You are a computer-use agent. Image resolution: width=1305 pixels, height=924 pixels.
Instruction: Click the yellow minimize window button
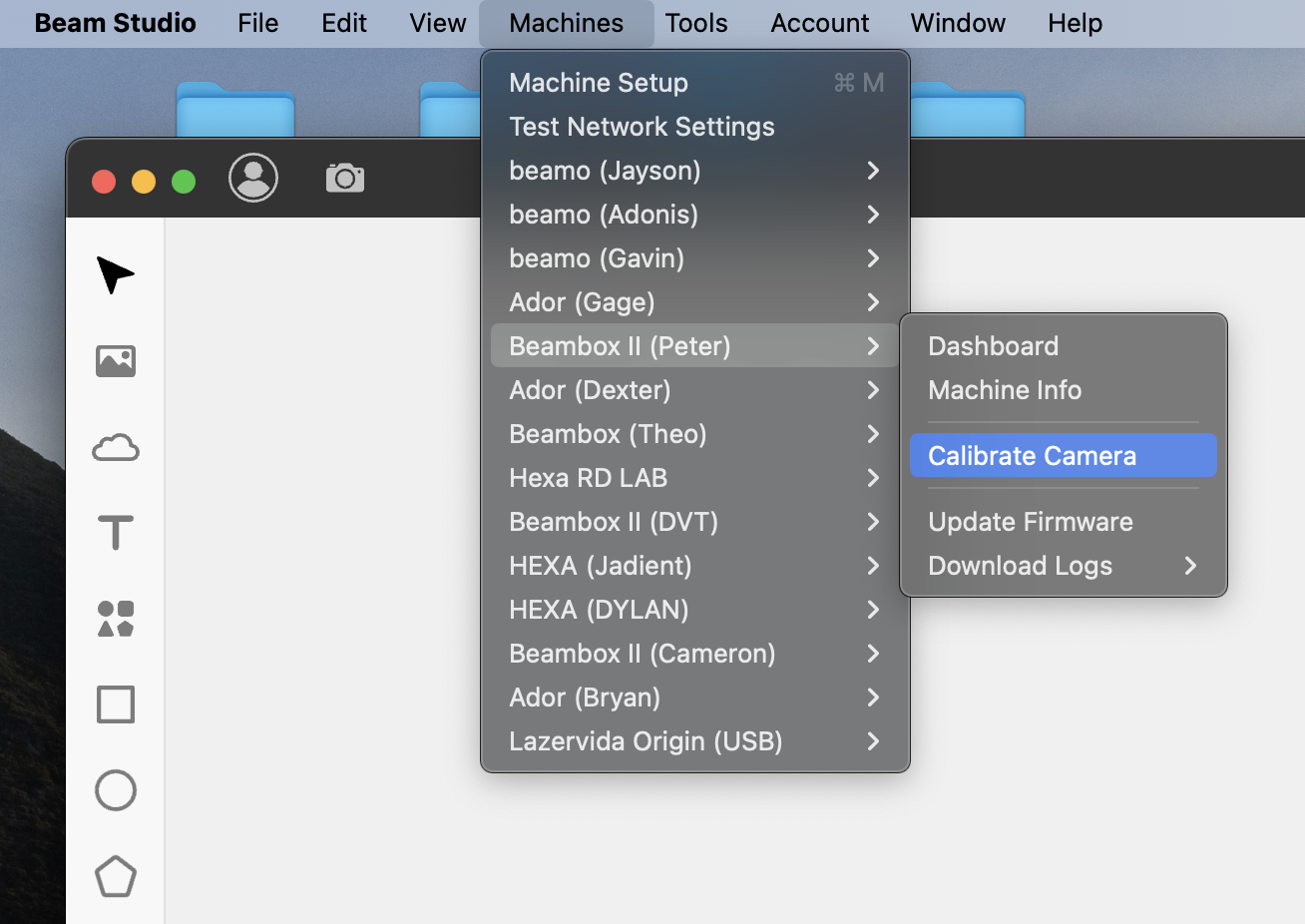click(x=144, y=182)
